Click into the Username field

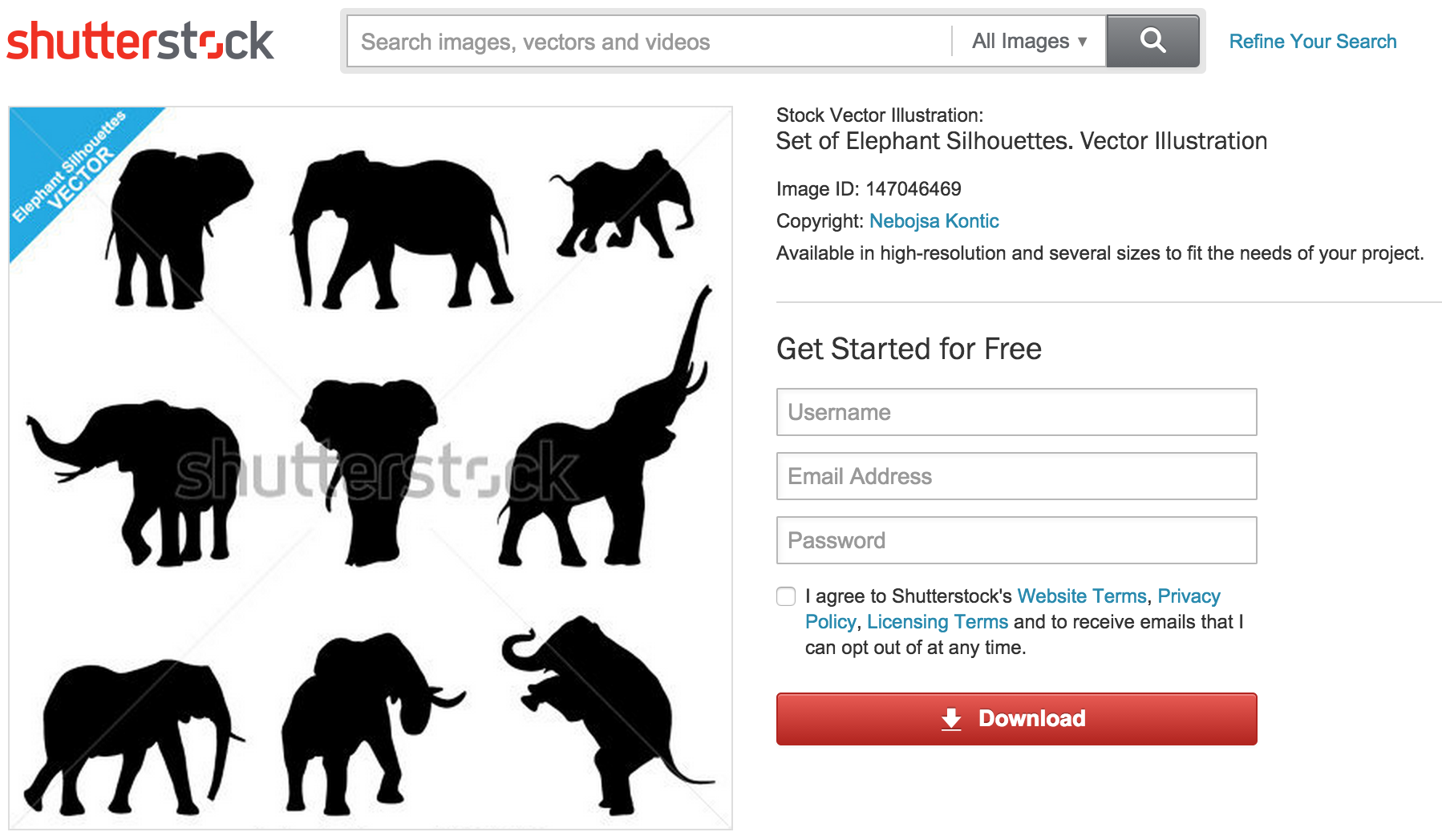pos(1015,412)
